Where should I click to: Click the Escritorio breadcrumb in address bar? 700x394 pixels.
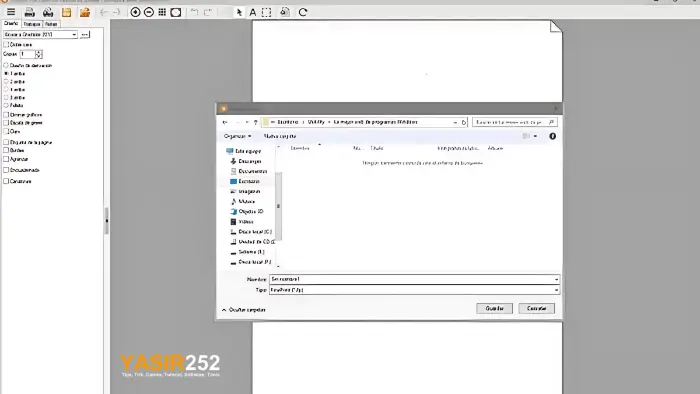coord(288,122)
